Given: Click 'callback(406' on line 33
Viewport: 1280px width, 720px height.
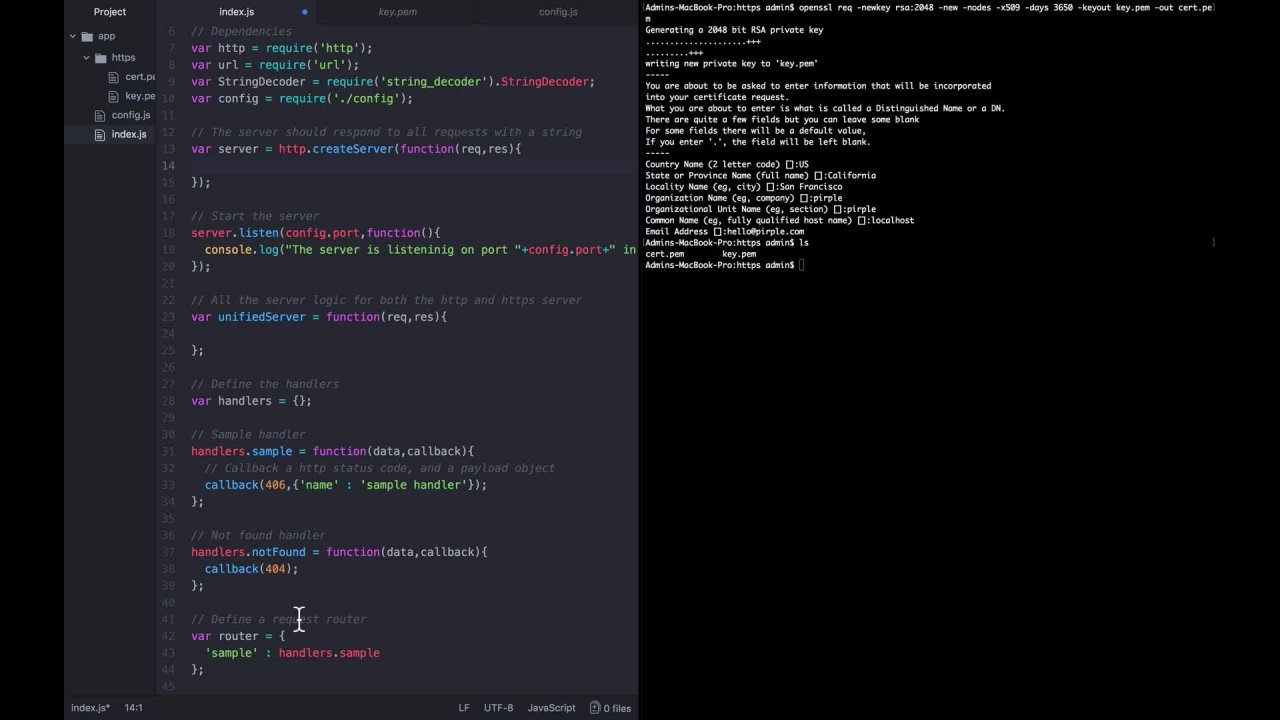Looking at the screenshot, I should pos(245,485).
